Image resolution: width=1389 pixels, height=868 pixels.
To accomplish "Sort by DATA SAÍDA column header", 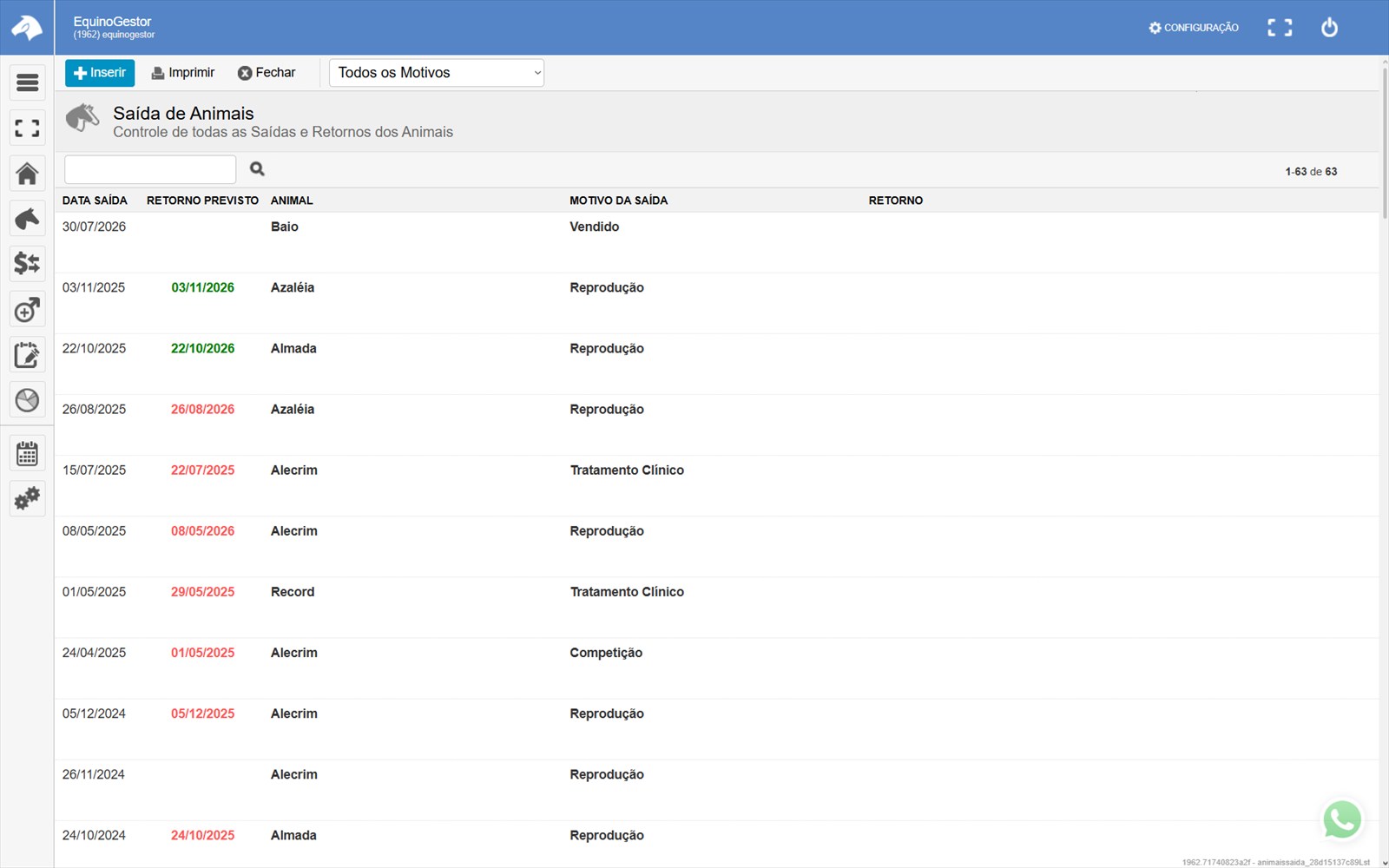I will 95,201.
